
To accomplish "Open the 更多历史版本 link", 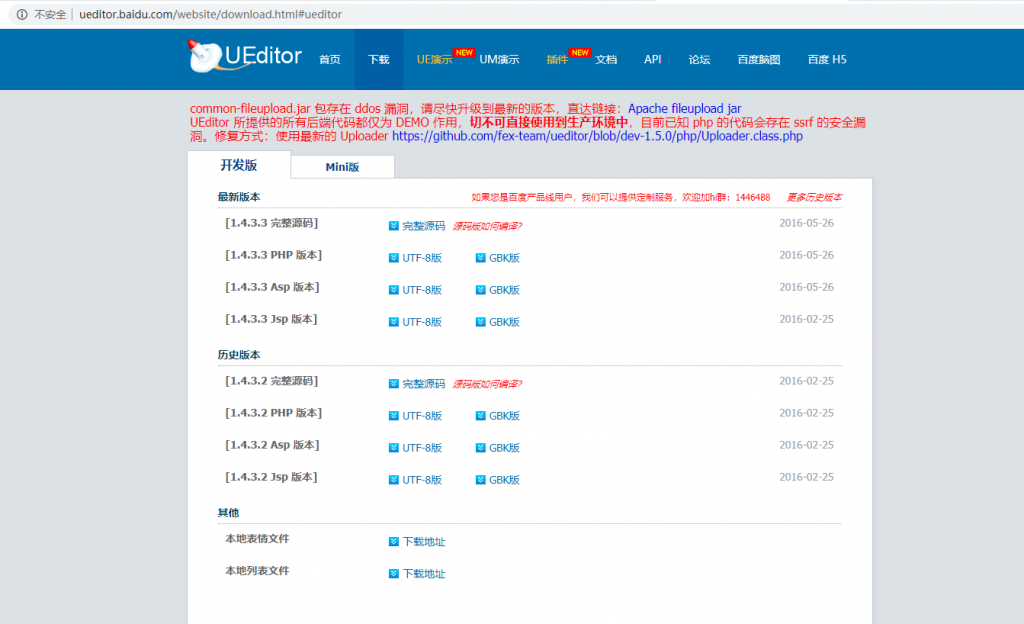I will pyautogui.click(x=814, y=197).
